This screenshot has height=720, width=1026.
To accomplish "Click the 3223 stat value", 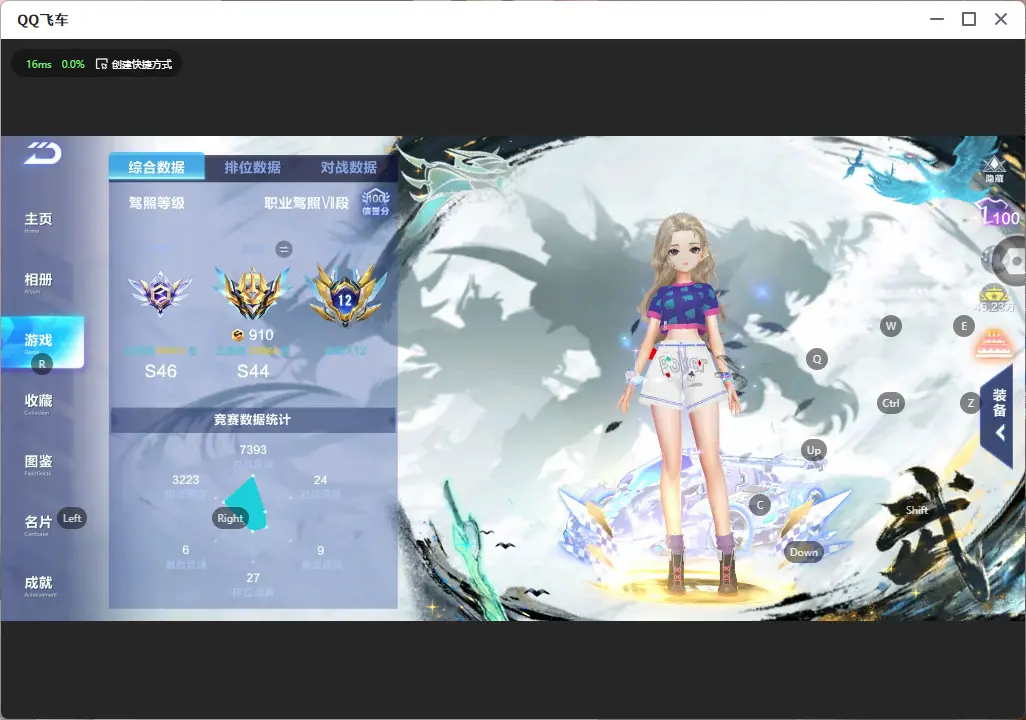I will [186, 480].
